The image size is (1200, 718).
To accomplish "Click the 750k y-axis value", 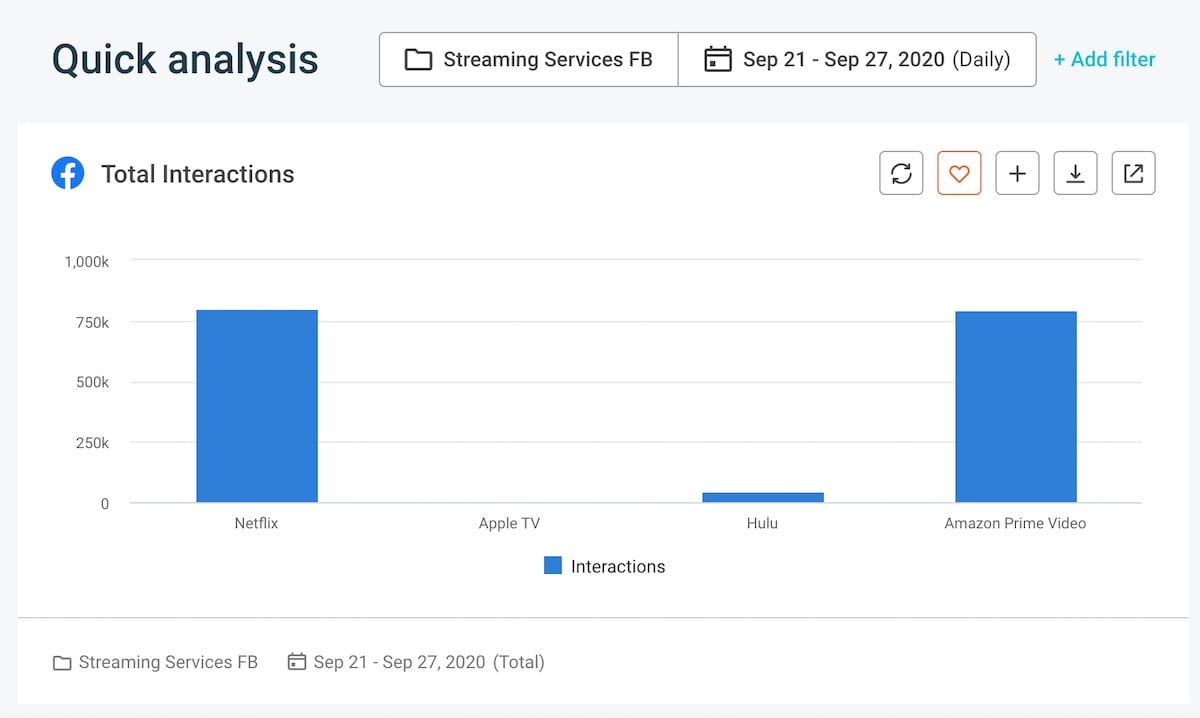I will point(91,322).
